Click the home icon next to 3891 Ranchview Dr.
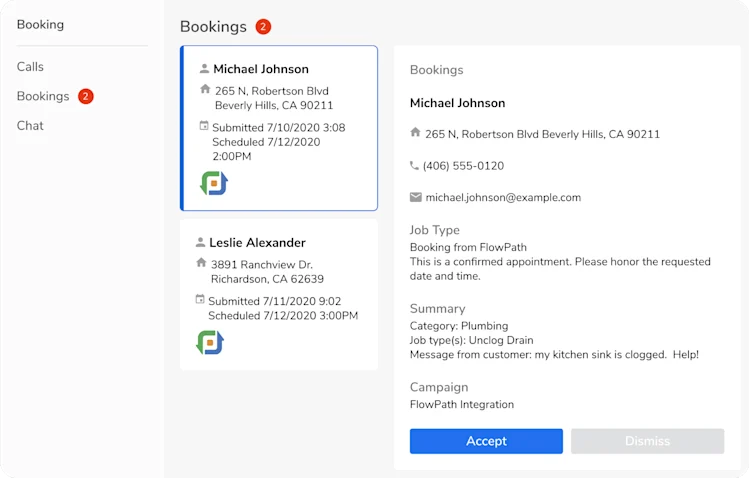This screenshot has height=478, width=749. click(201, 263)
